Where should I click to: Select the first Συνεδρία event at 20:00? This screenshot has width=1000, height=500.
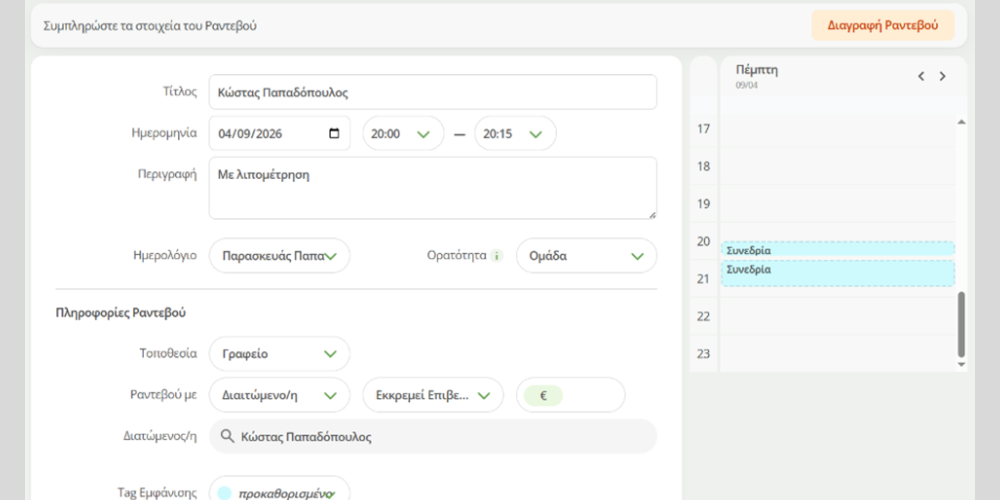[837, 250]
